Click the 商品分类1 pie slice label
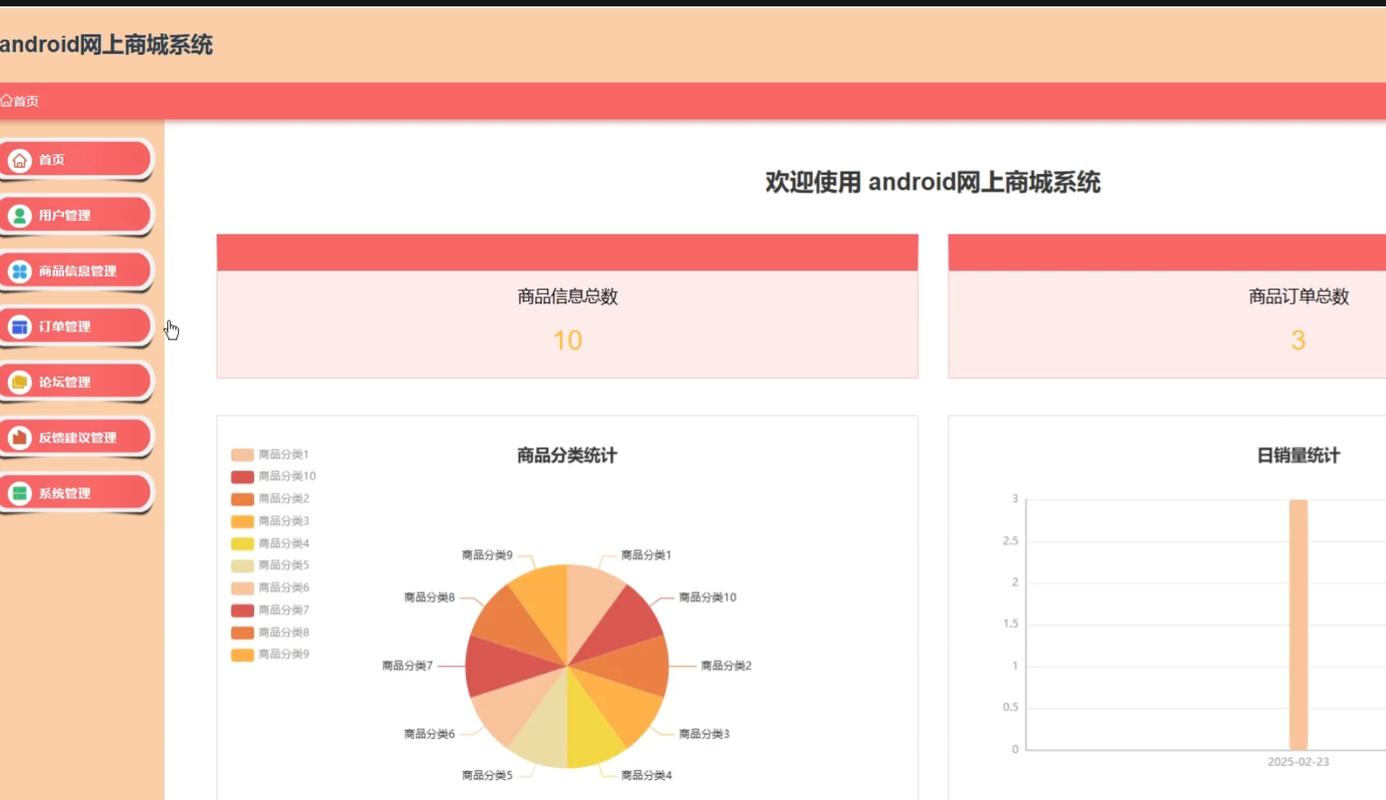This screenshot has height=800, width=1386. [x=646, y=555]
